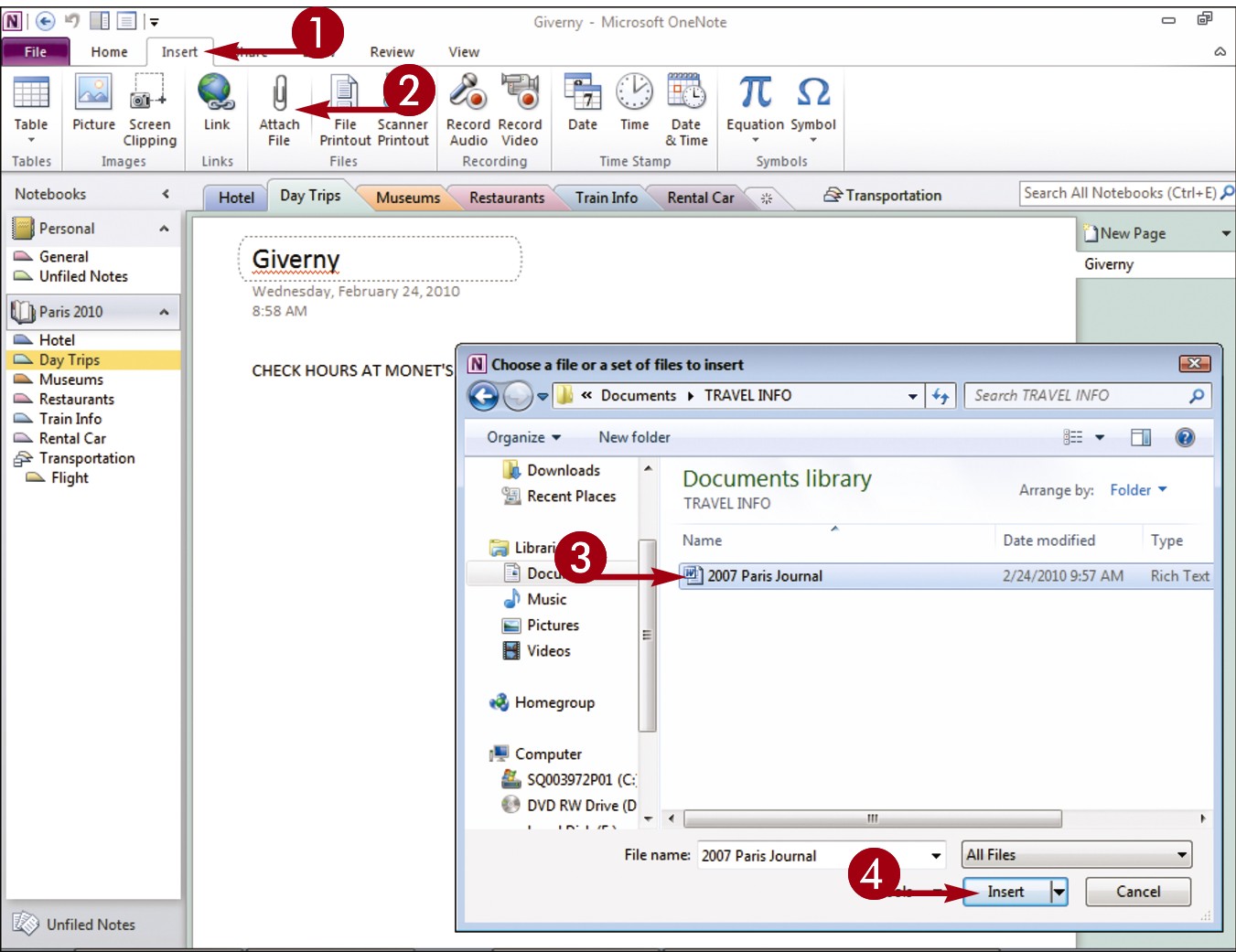This screenshot has height=952, width=1236.
Task: Click Cancel in the file dialog
Action: pos(1138,892)
